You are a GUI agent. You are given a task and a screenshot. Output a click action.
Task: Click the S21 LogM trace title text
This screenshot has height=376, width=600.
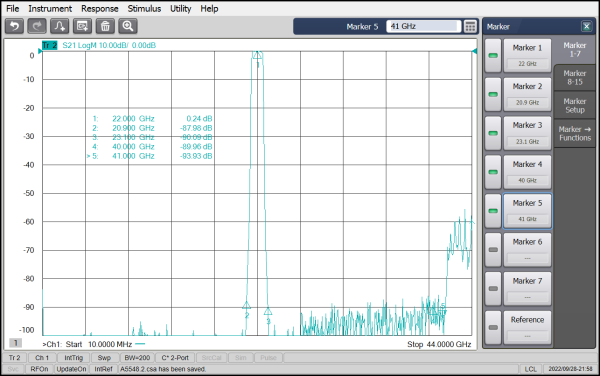point(109,45)
